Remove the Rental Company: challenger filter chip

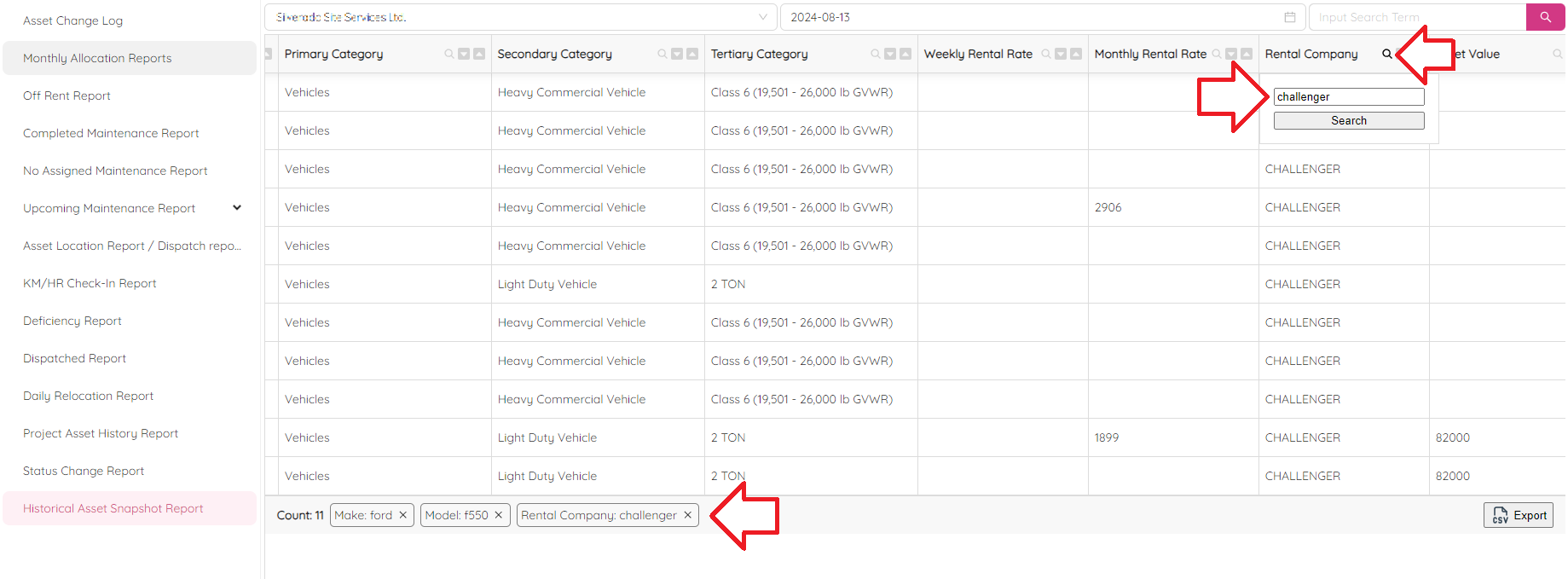point(688,515)
